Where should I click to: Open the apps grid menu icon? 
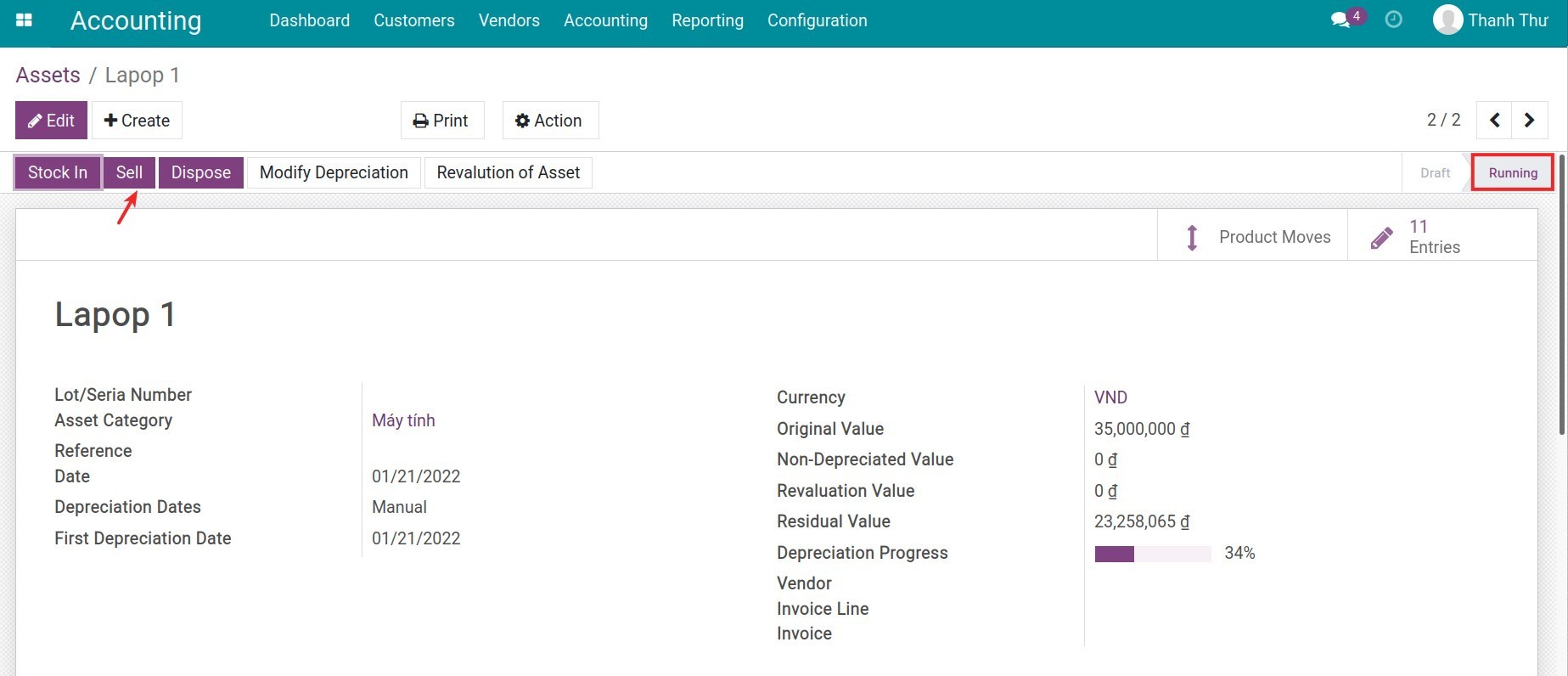[x=24, y=20]
